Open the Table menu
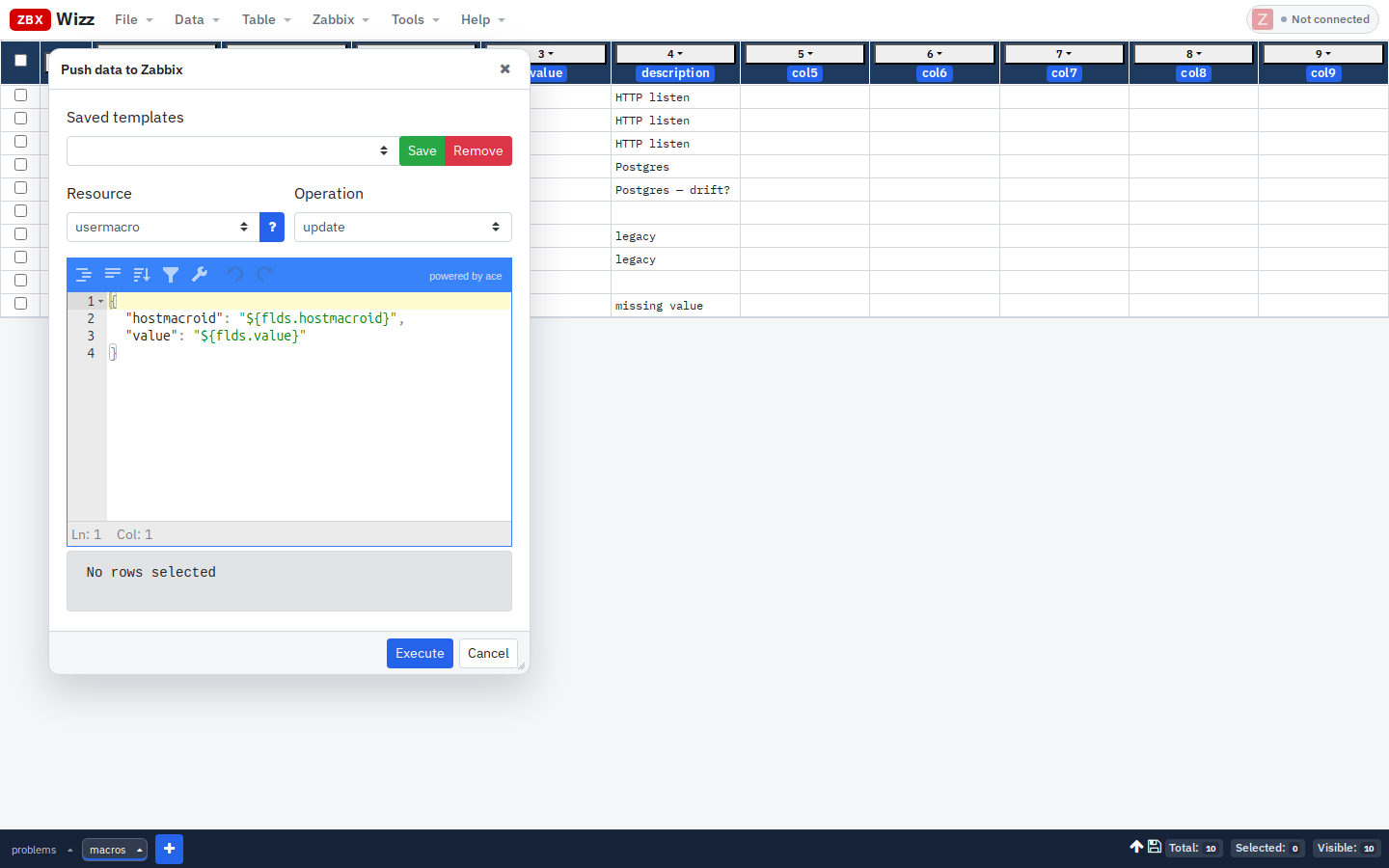Screen dimensions: 1389x868 click(x=266, y=19)
